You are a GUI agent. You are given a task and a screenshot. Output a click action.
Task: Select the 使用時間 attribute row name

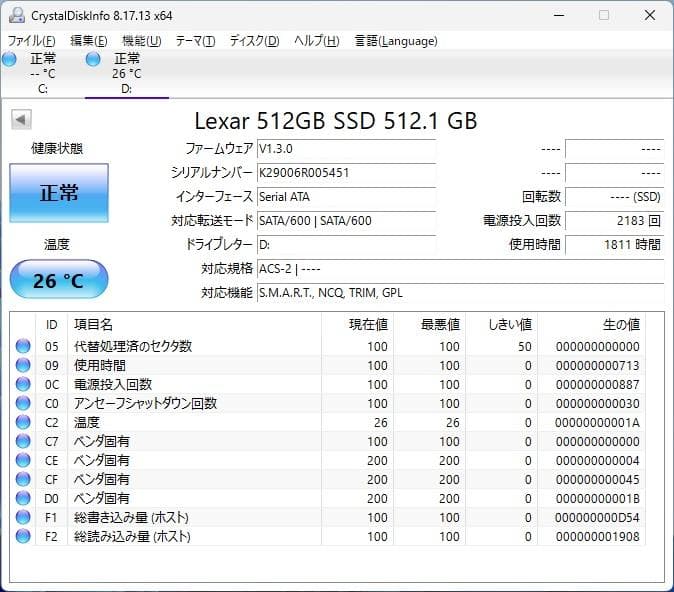(x=100, y=365)
